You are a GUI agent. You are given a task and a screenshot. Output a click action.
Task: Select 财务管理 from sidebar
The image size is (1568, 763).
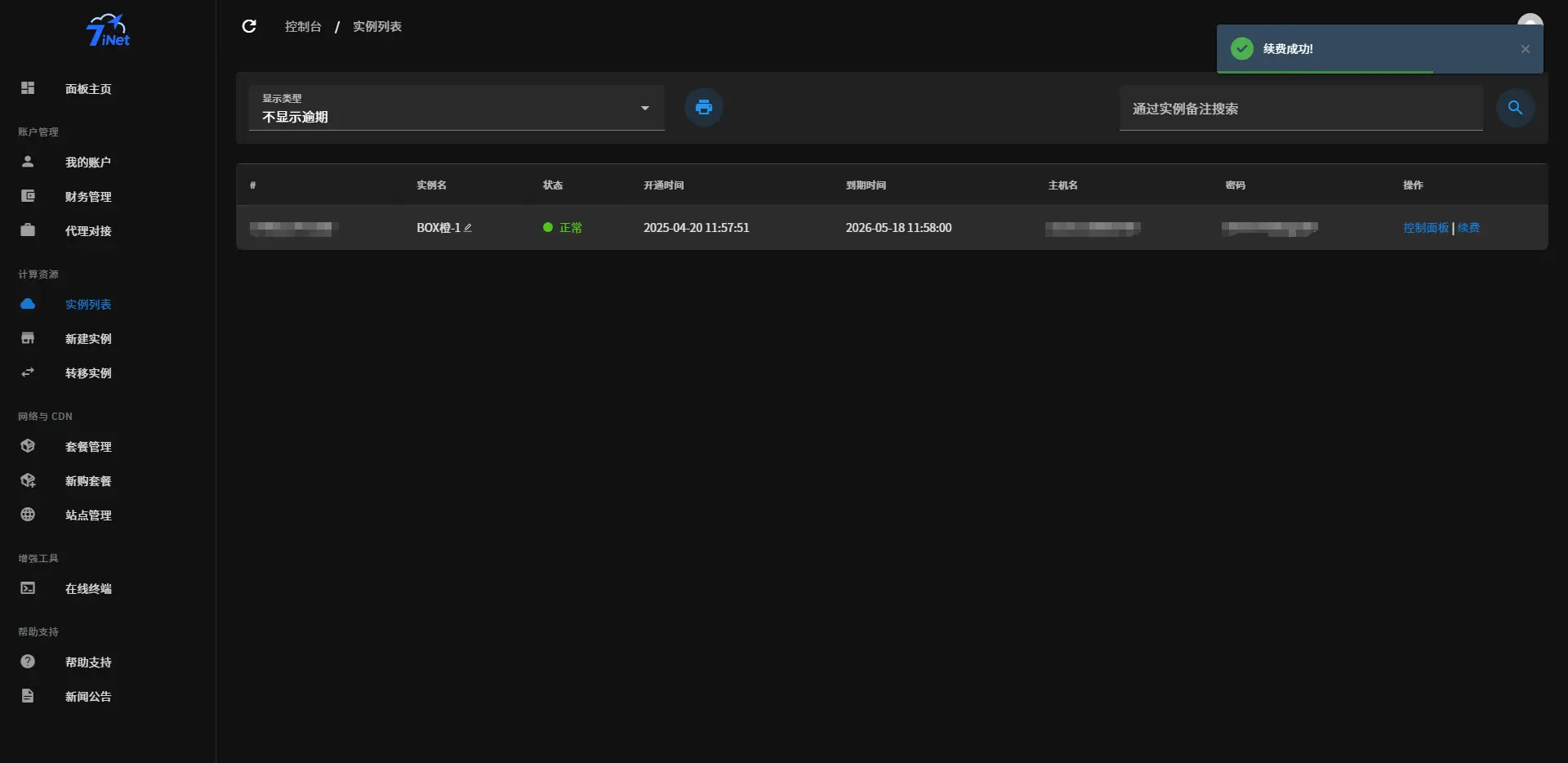[88, 197]
